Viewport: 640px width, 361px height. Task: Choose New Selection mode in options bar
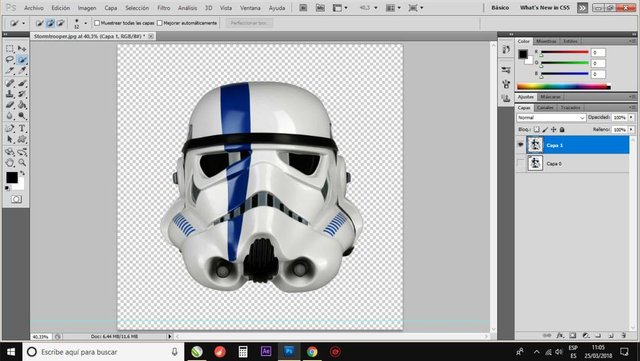click(x=39, y=23)
